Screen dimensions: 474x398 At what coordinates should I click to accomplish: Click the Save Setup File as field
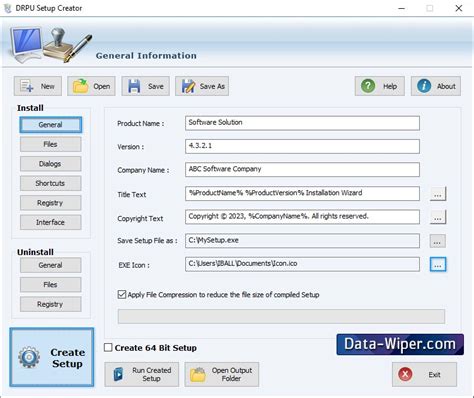click(302, 241)
